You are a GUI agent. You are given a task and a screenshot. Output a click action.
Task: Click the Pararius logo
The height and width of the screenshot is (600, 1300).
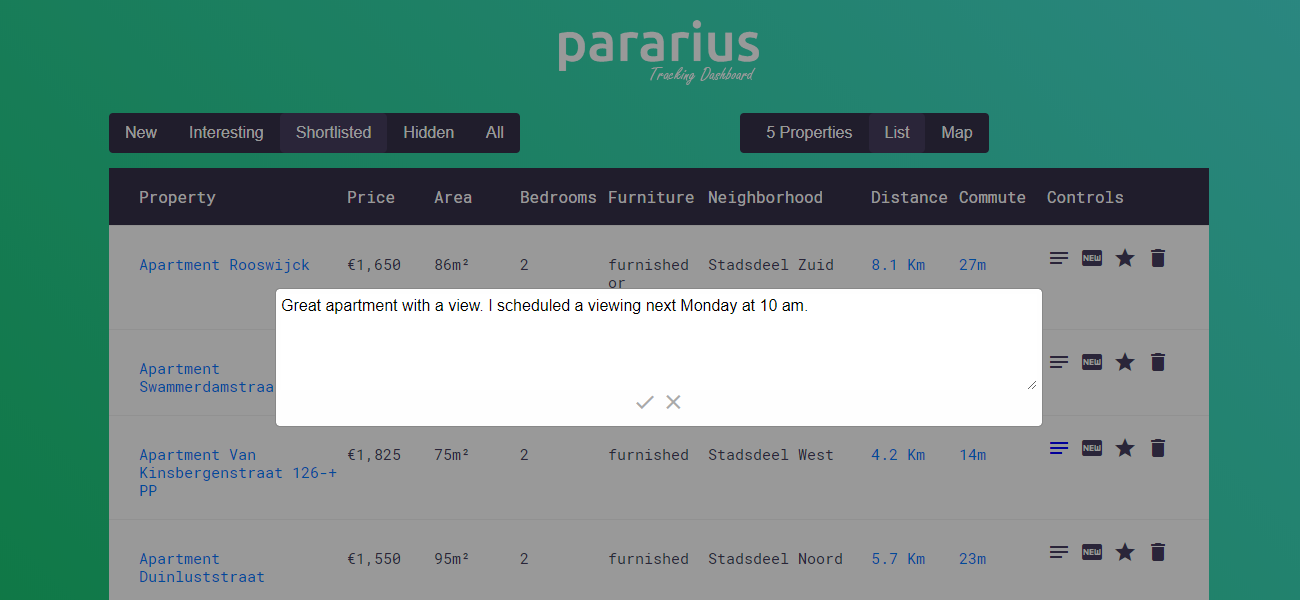pyautogui.click(x=659, y=51)
